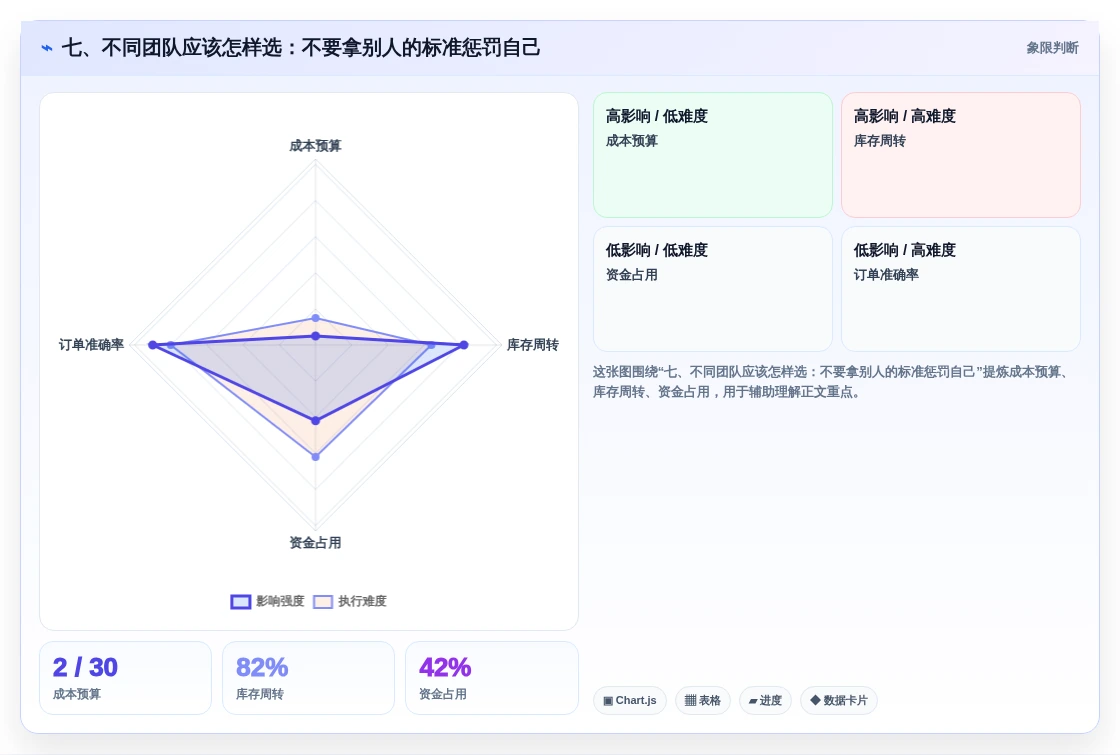Click the blue icon beside the section title
Image resolution: width=1120 pixels, height=755 pixels.
click(x=46, y=48)
